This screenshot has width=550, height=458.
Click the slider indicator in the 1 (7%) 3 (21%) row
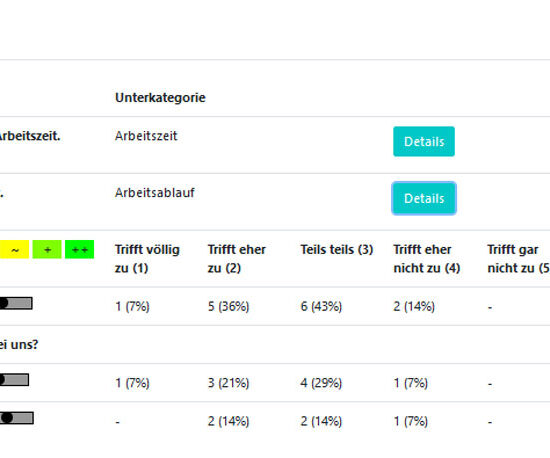click(14, 380)
